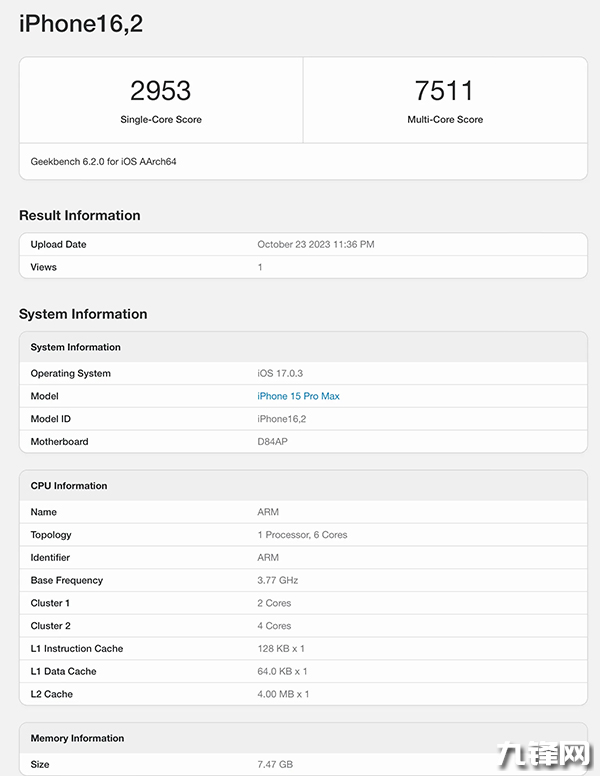Click the Views row in Result Information

click(44, 267)
